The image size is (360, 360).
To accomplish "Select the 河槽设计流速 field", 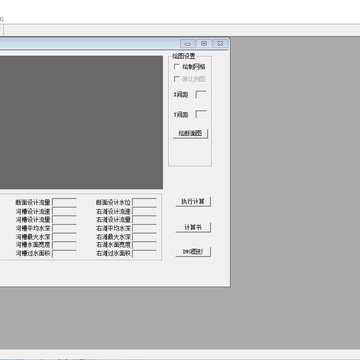I will pos(64,211).
